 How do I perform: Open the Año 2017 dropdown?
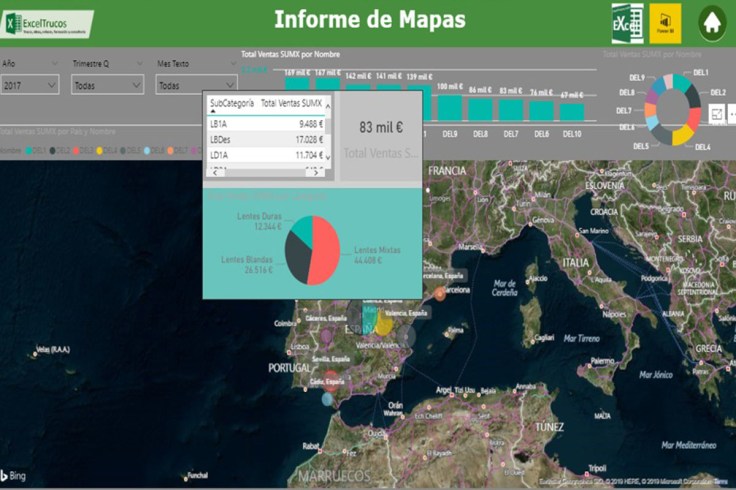point(30,85)
